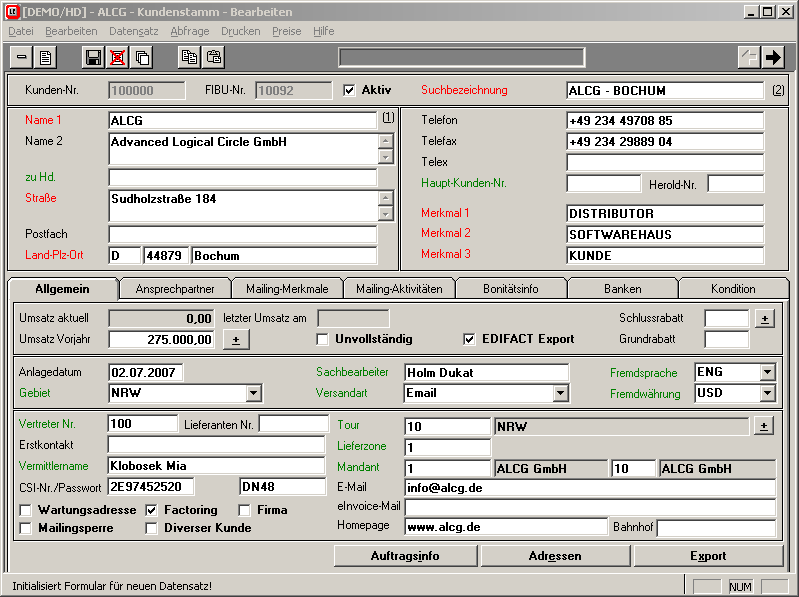Click the Auftragsinfo button
Image resolution: width=799 pixels, height=597 pixels.
click(405, 556)
